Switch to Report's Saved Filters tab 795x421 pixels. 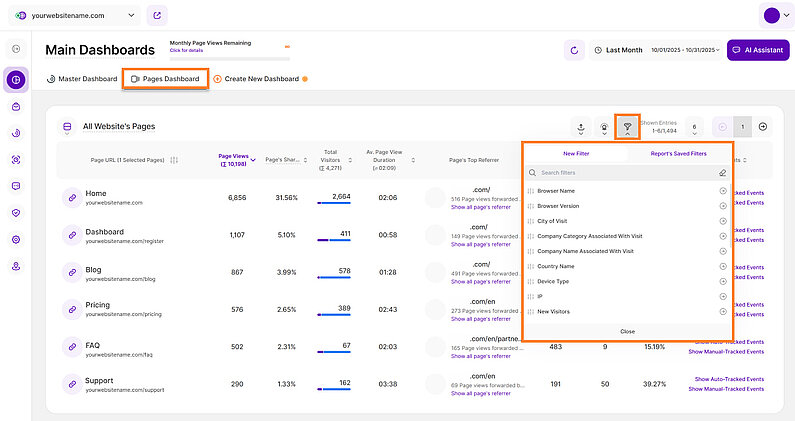coord(678,154)
